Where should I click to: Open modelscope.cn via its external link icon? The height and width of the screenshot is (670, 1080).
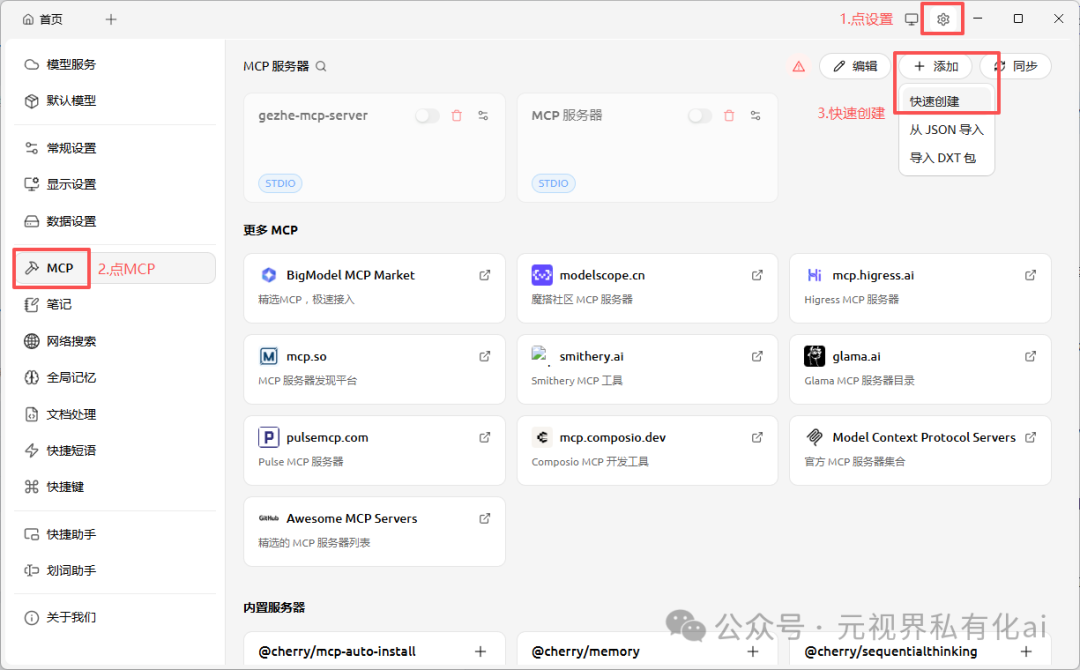point(757,274)
